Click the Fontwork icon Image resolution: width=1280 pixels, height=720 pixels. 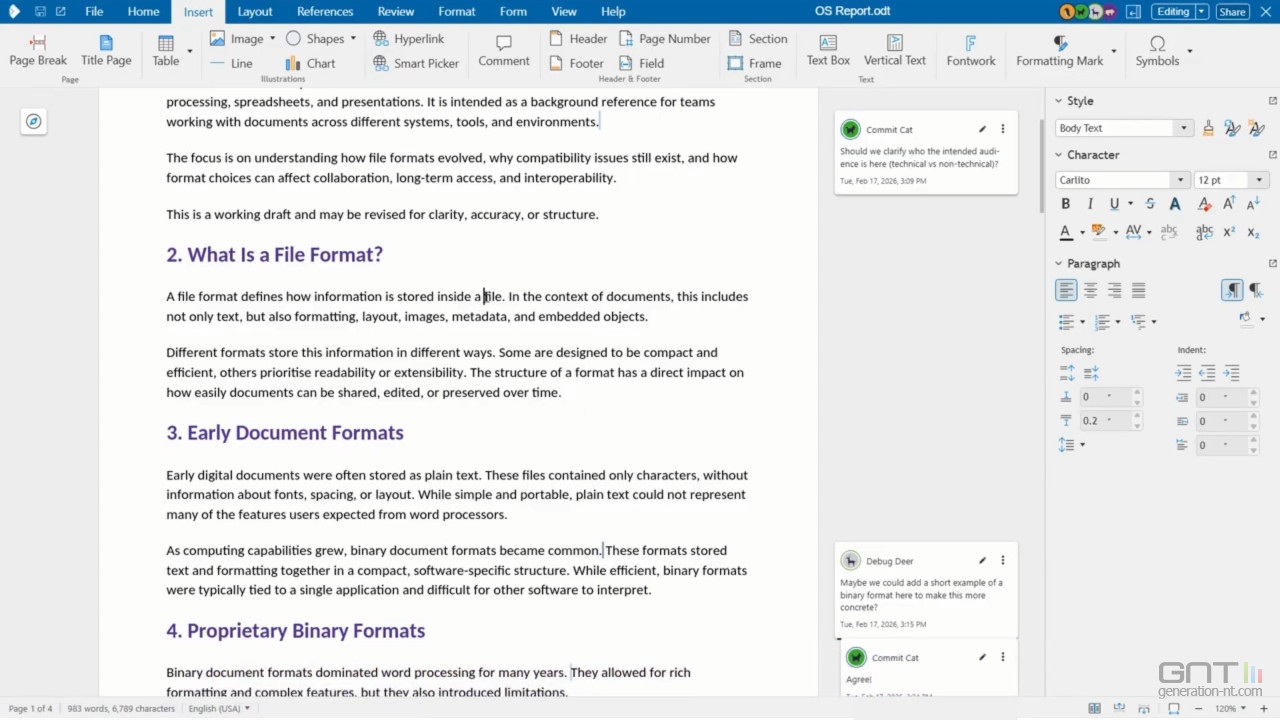pyautogui.click(x=970, y=50)
